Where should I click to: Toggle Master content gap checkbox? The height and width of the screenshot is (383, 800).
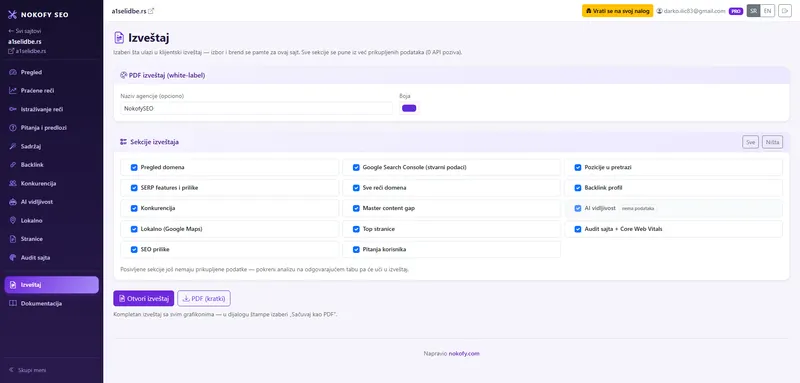356,208
